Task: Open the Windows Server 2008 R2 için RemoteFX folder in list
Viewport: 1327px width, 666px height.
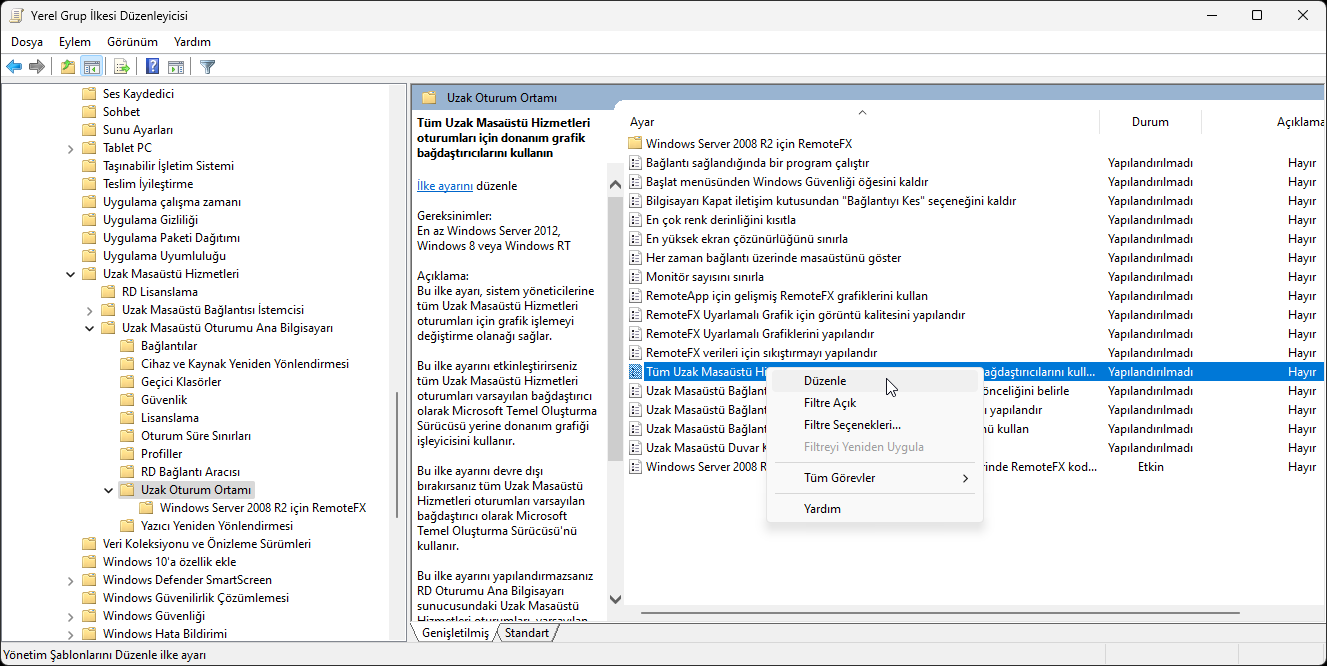Action: (748, 144)
